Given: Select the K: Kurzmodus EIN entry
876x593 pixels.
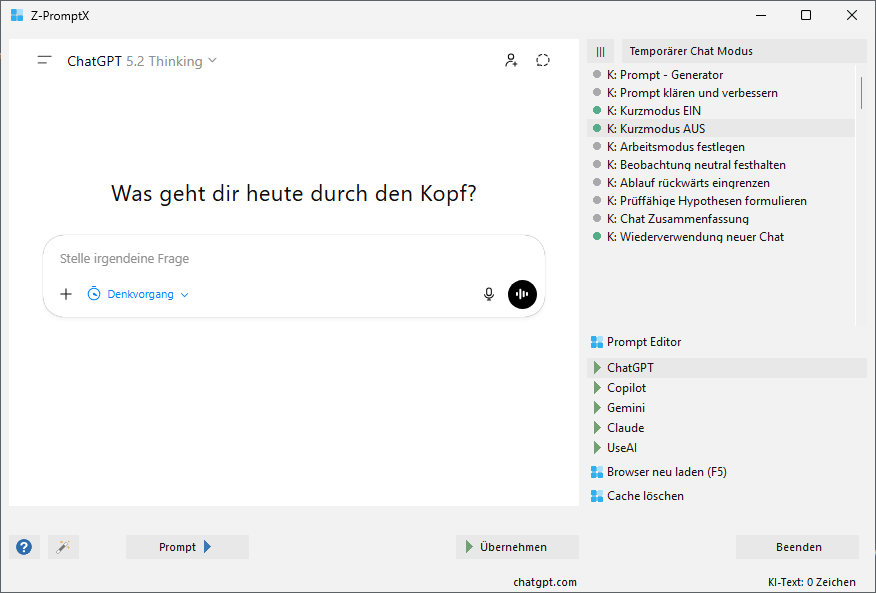Looking at the screenshot, I should [660, 111].
